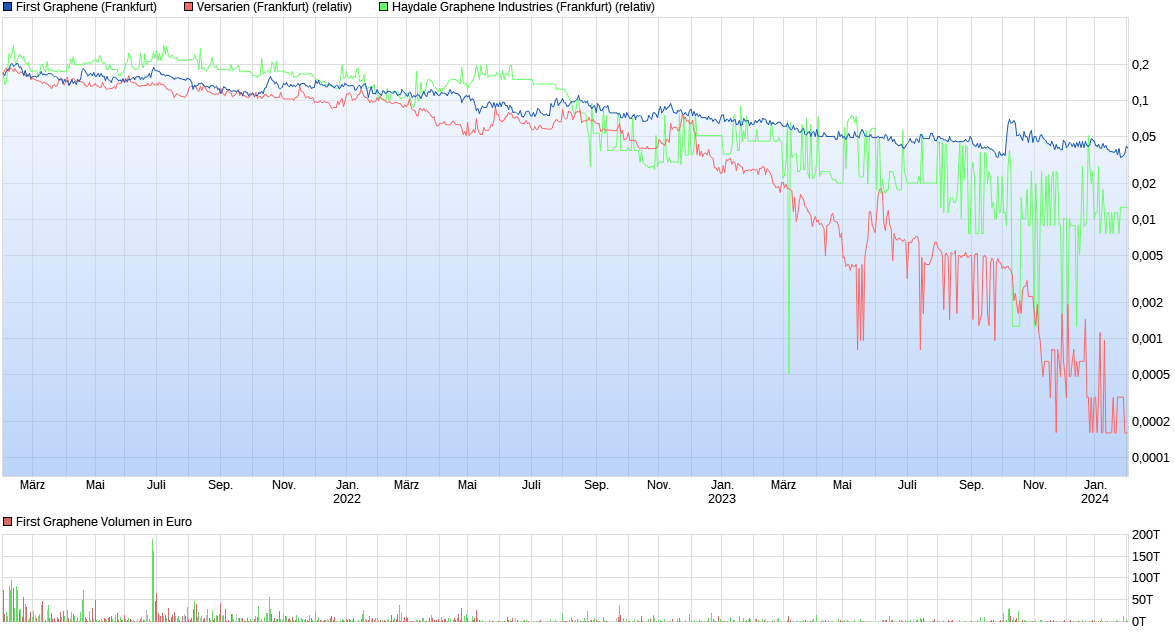Click the tallest green volume bar near Juli 2021

click(x=153, y=581)
